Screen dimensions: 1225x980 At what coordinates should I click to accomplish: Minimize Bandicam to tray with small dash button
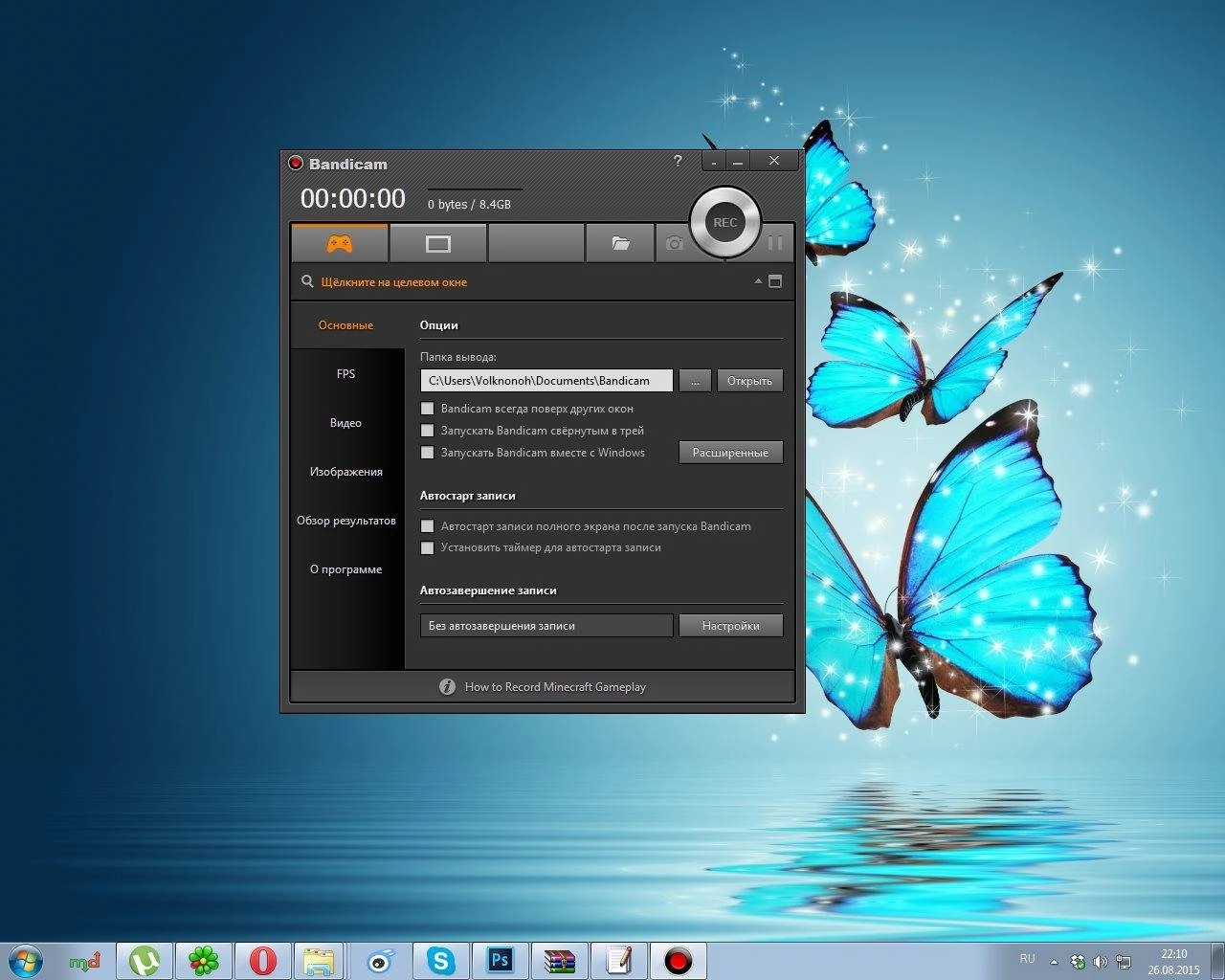pos(714,162)
